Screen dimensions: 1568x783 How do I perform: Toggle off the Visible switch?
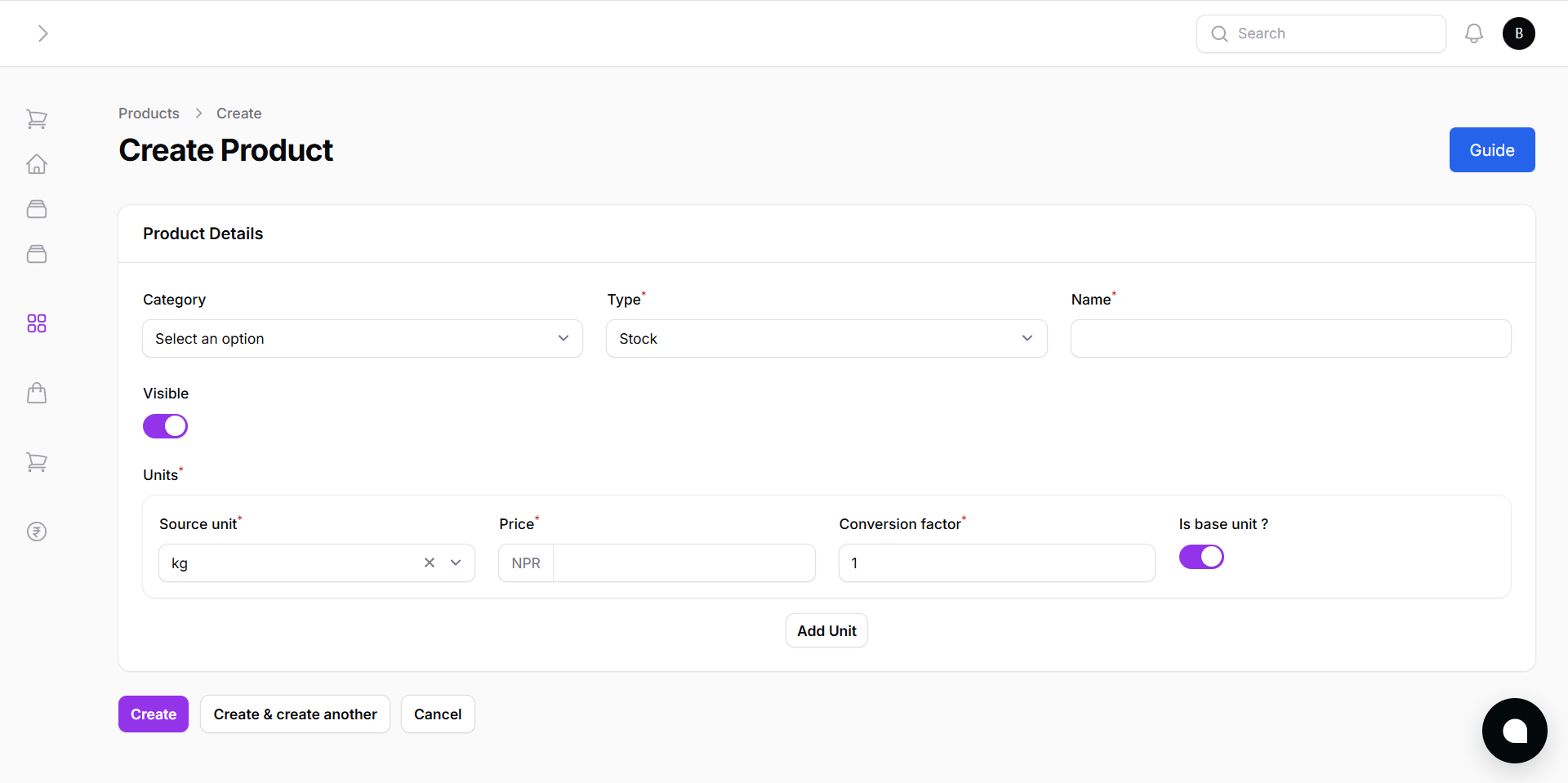[x=165, y=425]
